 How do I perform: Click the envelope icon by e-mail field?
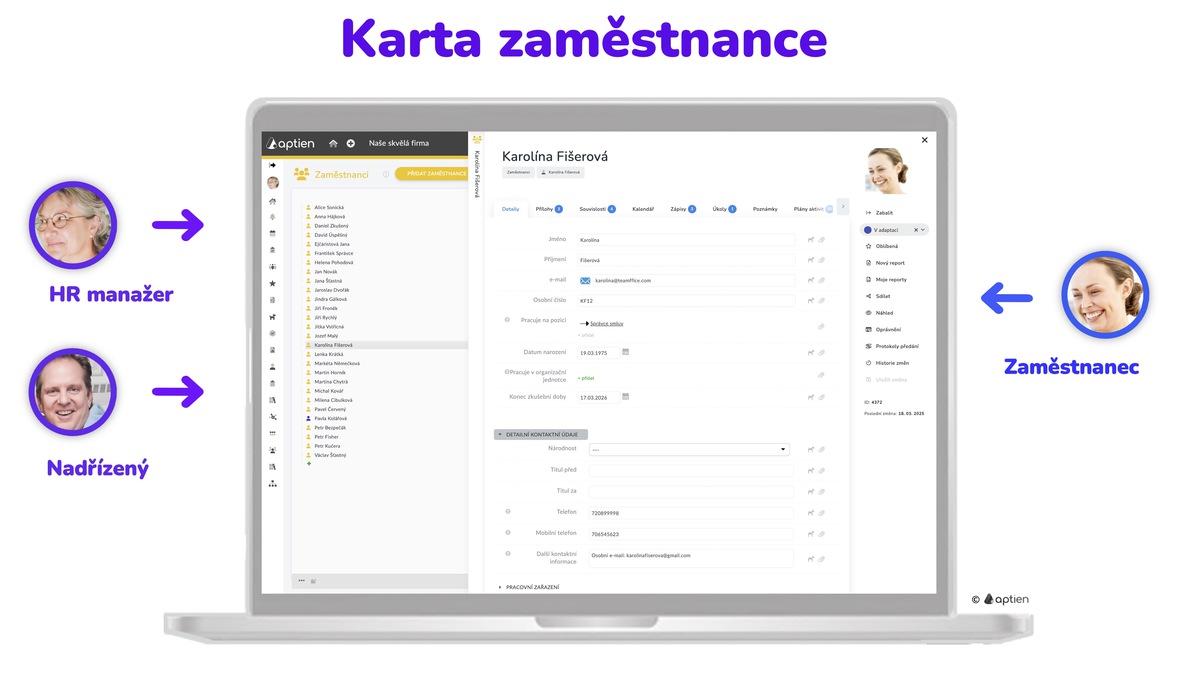[585, 281]
